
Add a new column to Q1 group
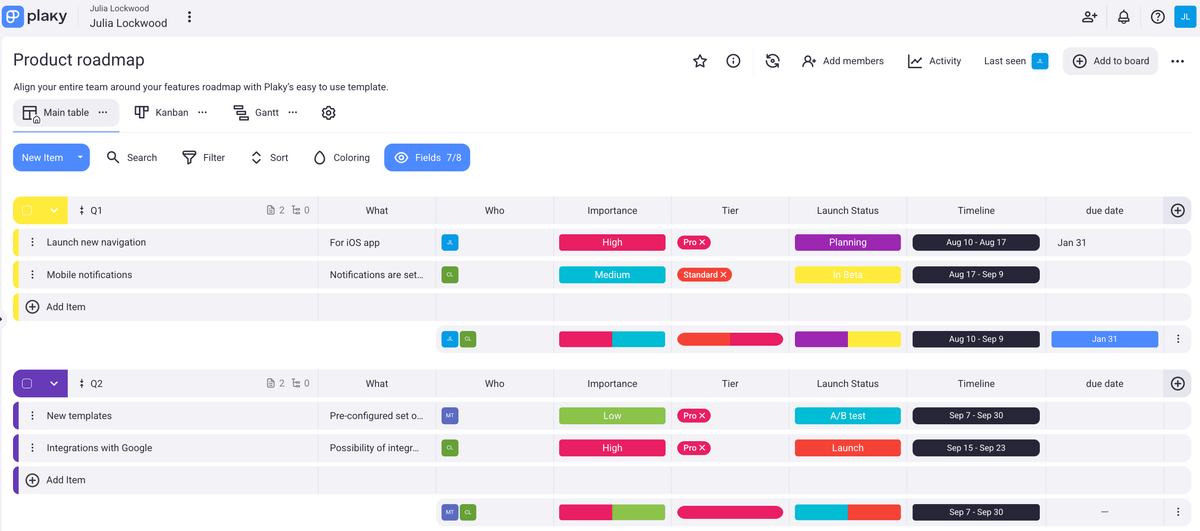[1177, 211]
